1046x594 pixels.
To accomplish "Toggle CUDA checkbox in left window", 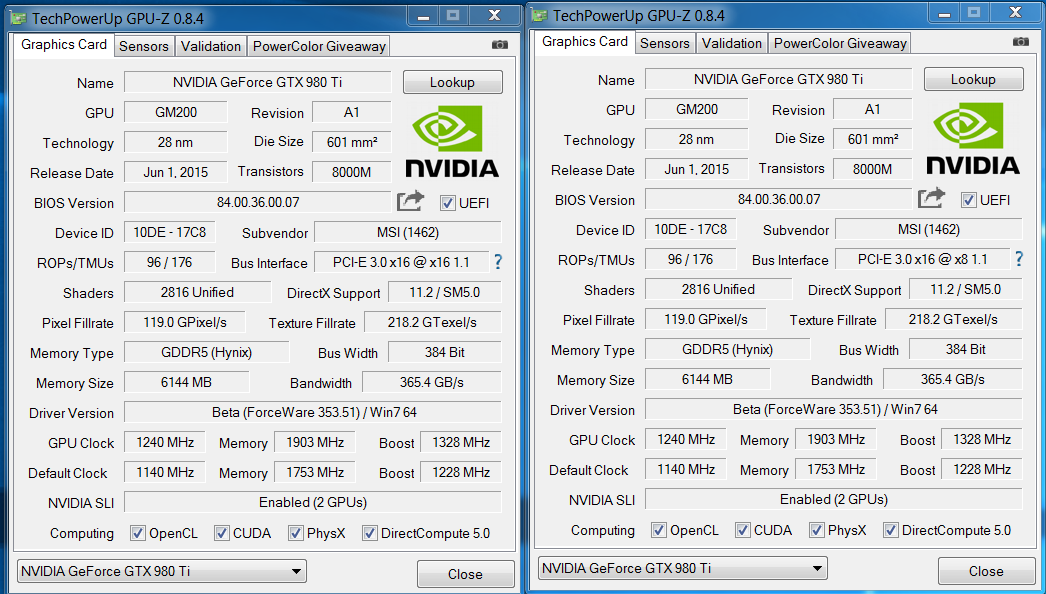I will (x=221, y=533).
